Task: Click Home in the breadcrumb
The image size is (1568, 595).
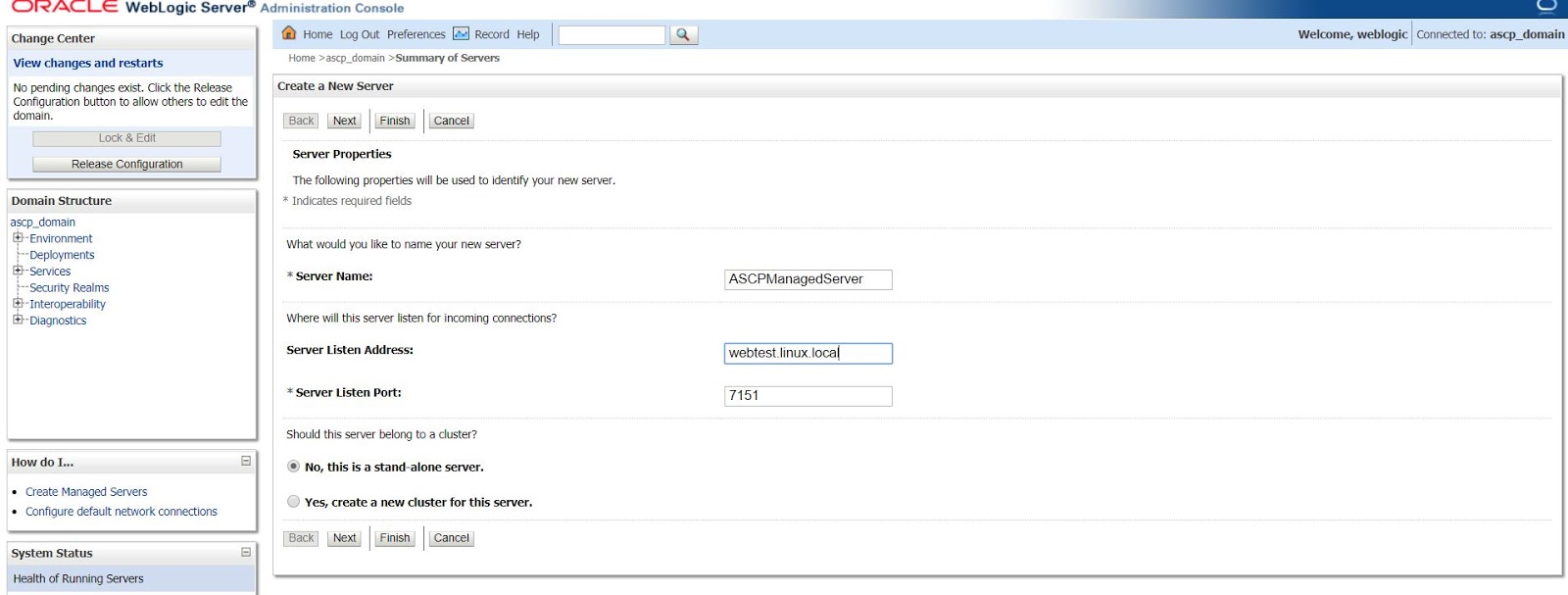Action: tap(302, 58)
